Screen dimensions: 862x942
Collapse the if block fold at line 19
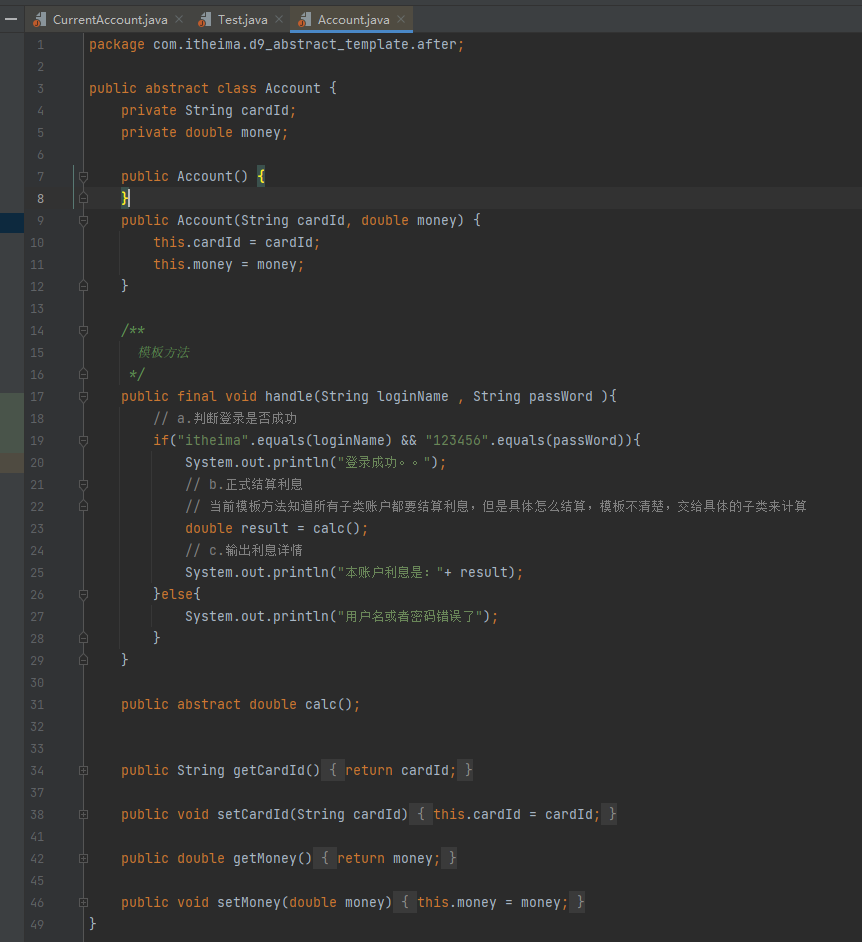tap(83, 440)
